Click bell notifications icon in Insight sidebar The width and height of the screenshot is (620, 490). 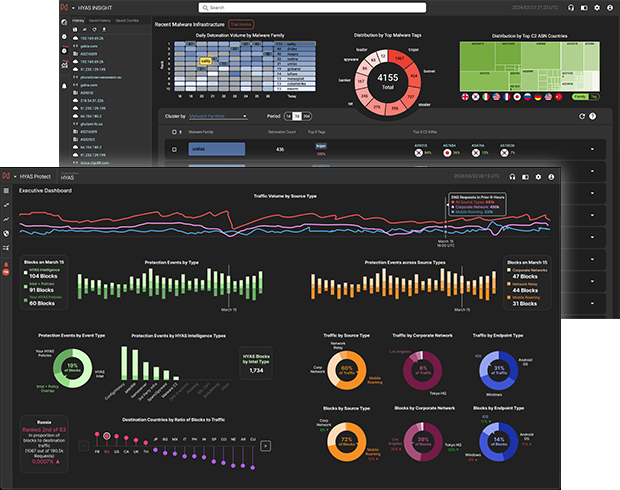[x=64, y=86]
